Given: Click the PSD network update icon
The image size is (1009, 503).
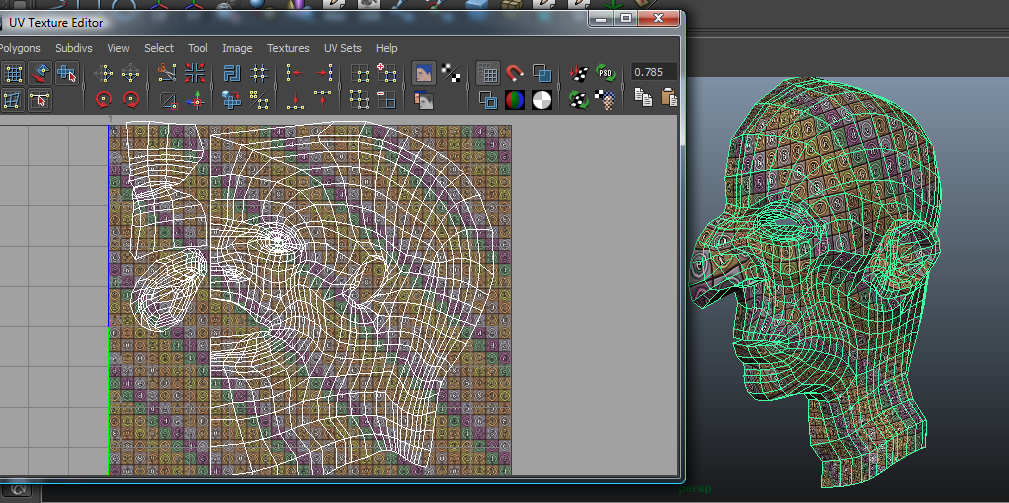Looking at the screenshot, I should [605, 73].
